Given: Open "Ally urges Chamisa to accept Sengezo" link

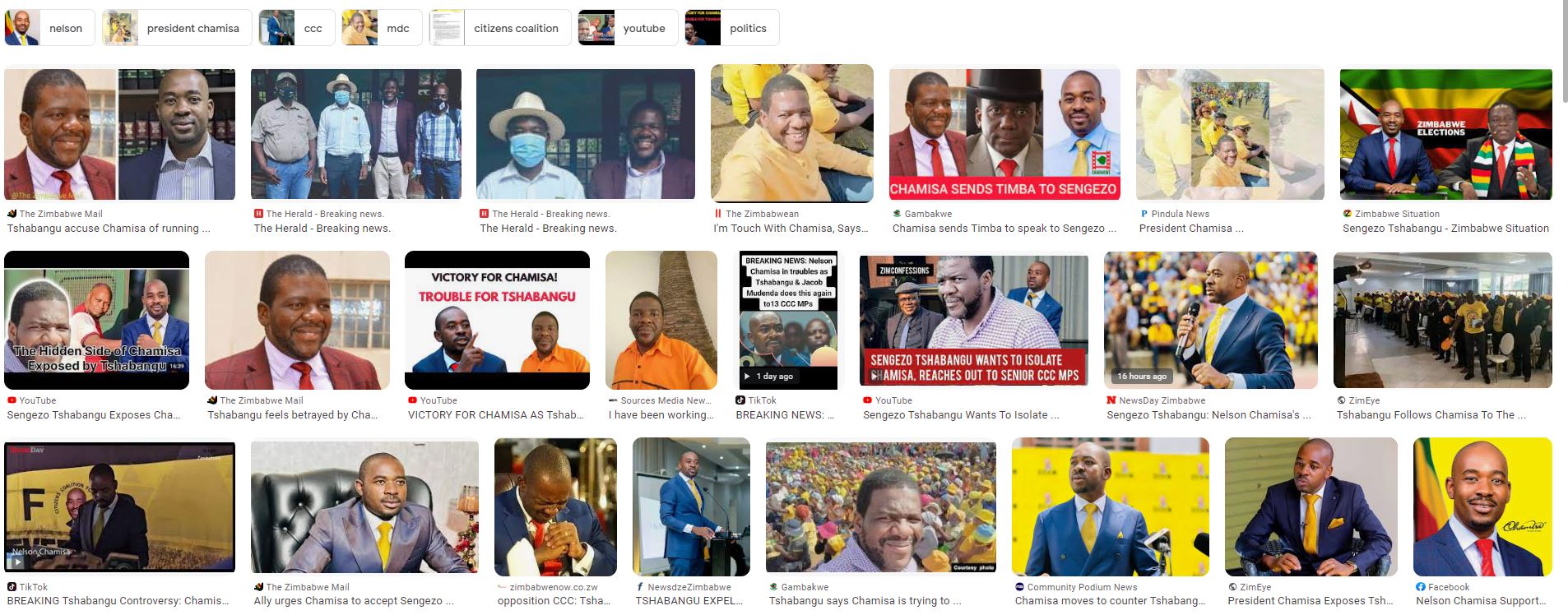Looking at the screenshot, I should [354, 601].
